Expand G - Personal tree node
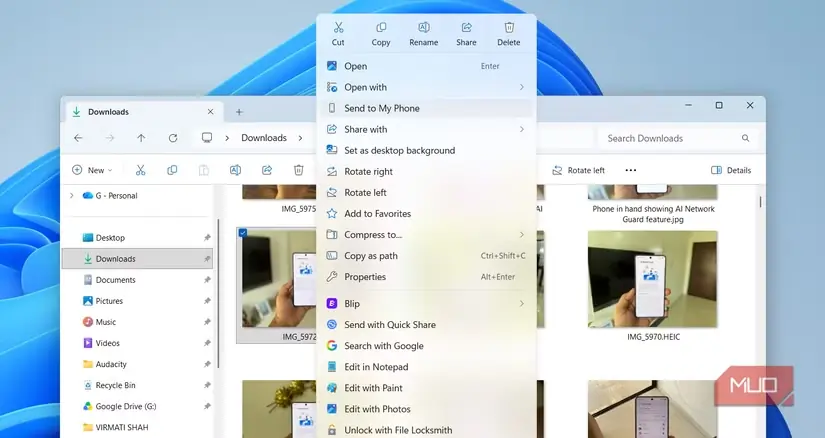The height and width of the screenshot is (438, 825). click(72, 195)
